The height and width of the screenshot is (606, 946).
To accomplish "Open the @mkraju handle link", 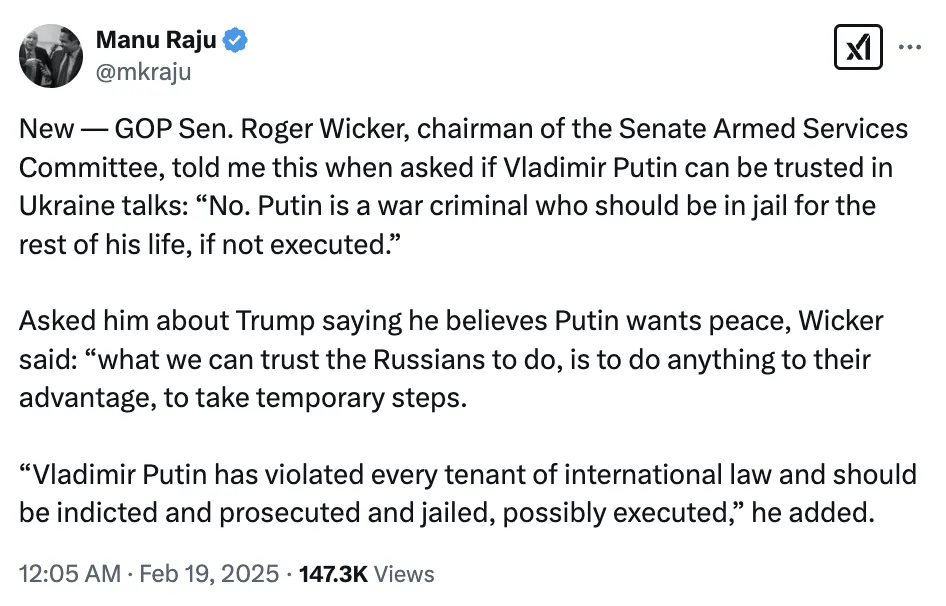I will tap(144, 72).
